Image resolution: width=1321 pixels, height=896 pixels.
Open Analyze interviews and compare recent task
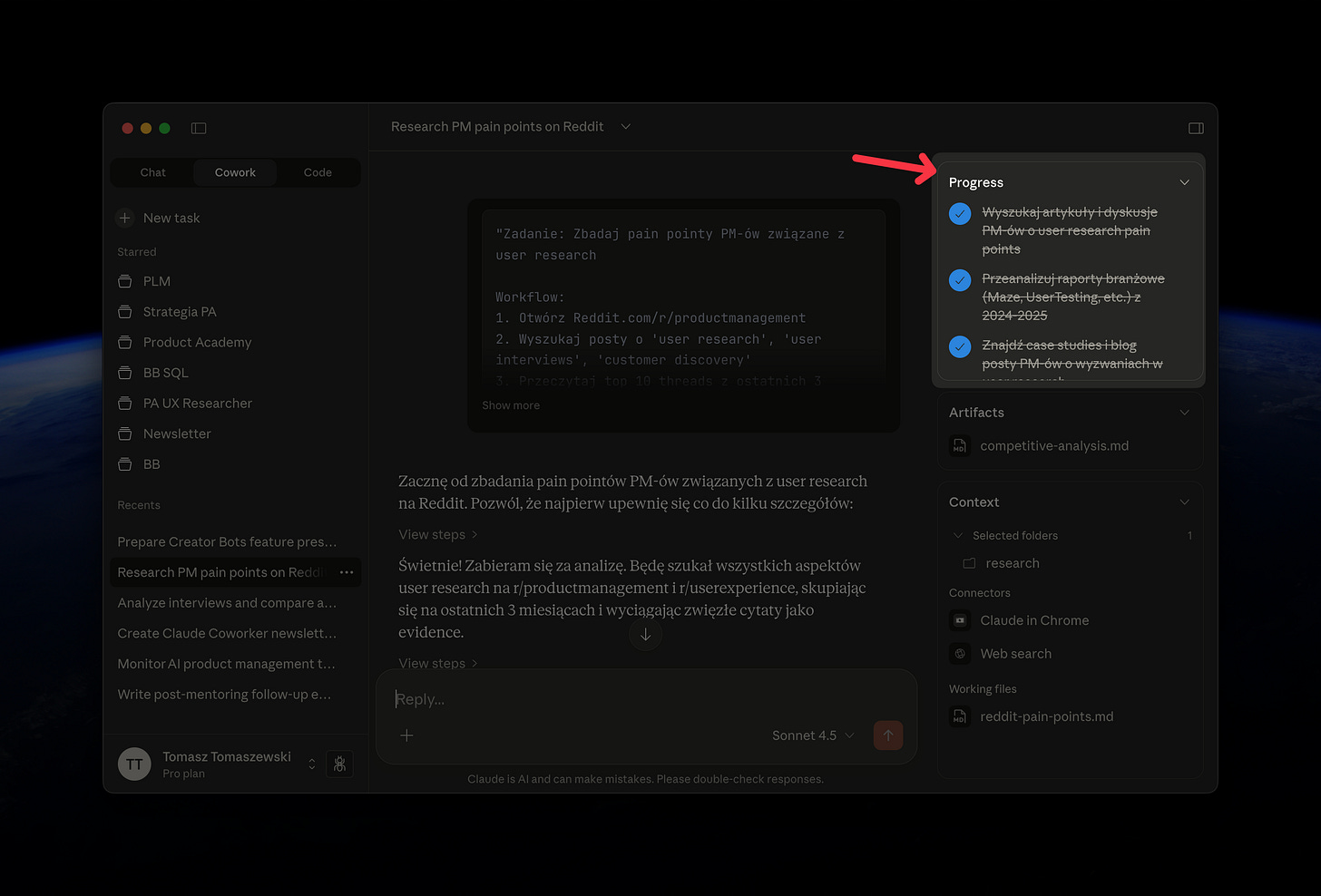[x=227, y=603]
